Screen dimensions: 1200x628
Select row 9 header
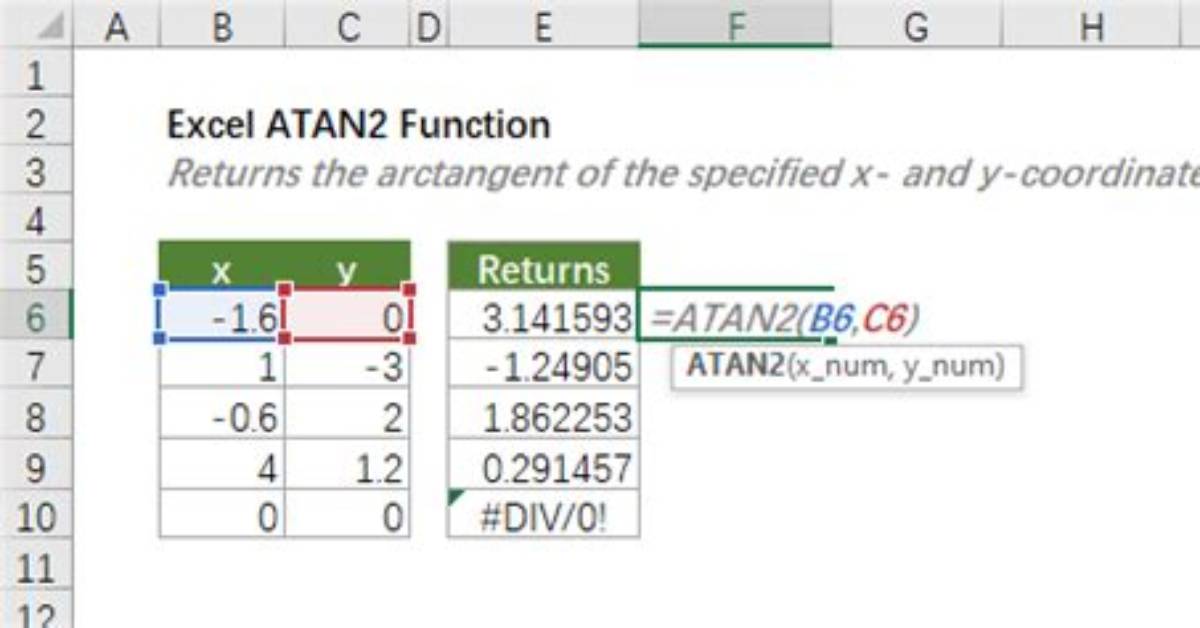(37, 466)
